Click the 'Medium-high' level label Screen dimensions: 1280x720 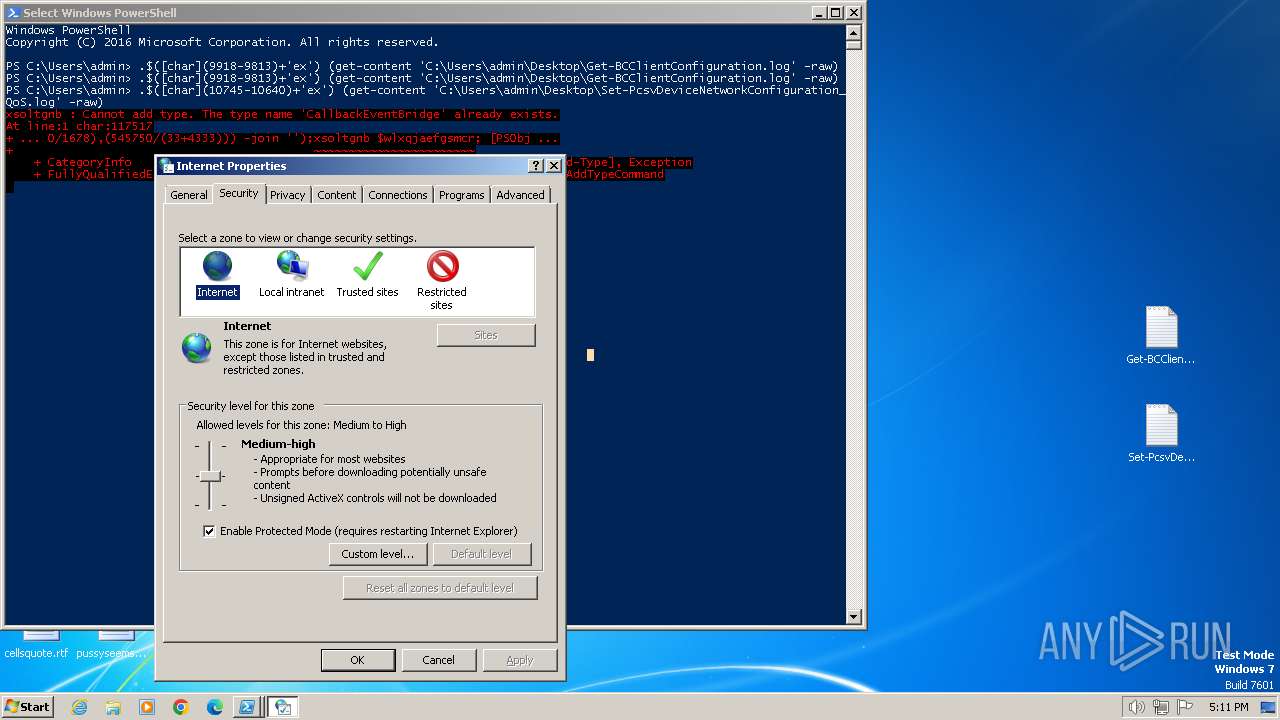coord(278,444)
